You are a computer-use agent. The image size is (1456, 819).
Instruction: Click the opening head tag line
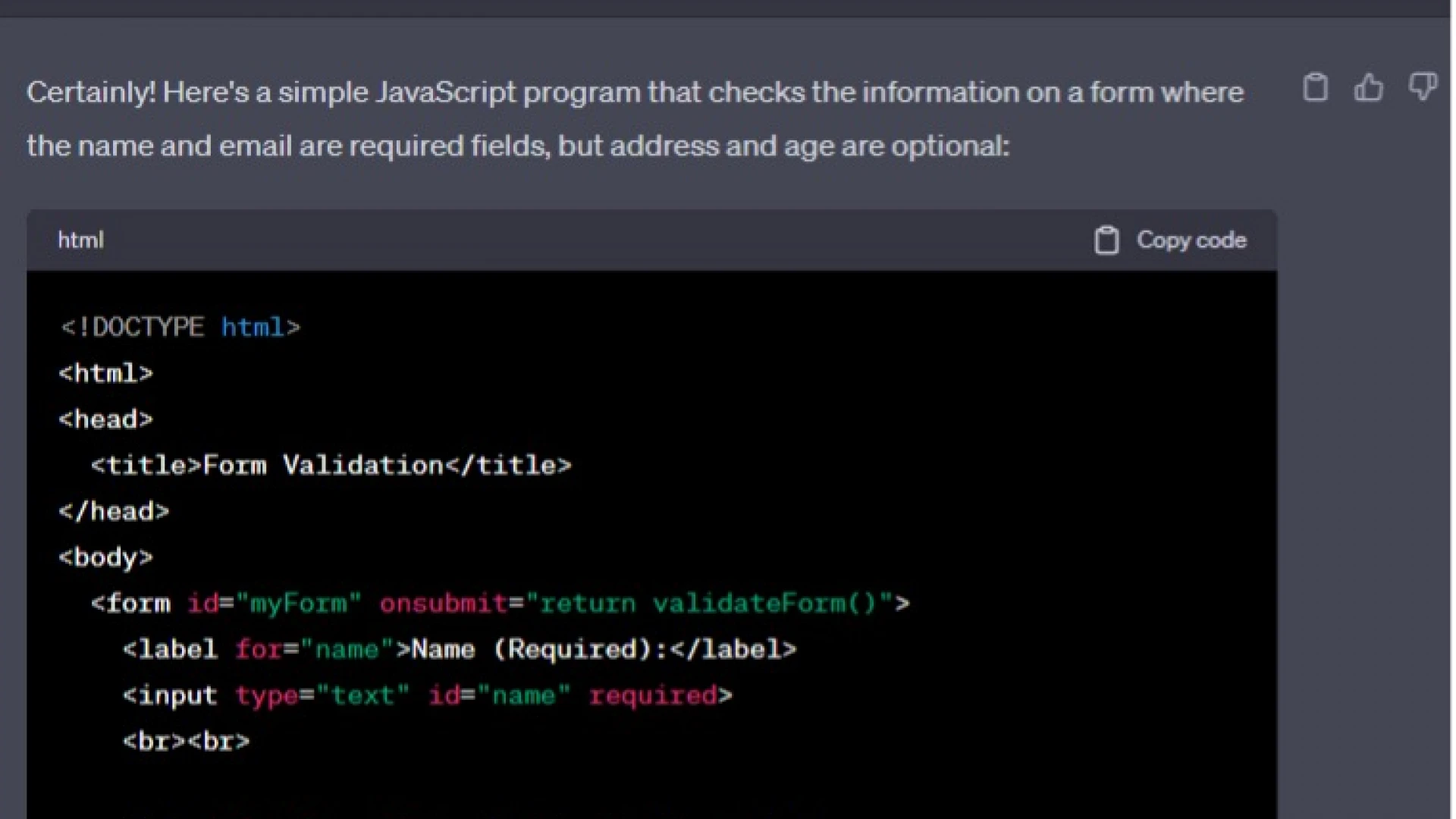click(106, 419)
